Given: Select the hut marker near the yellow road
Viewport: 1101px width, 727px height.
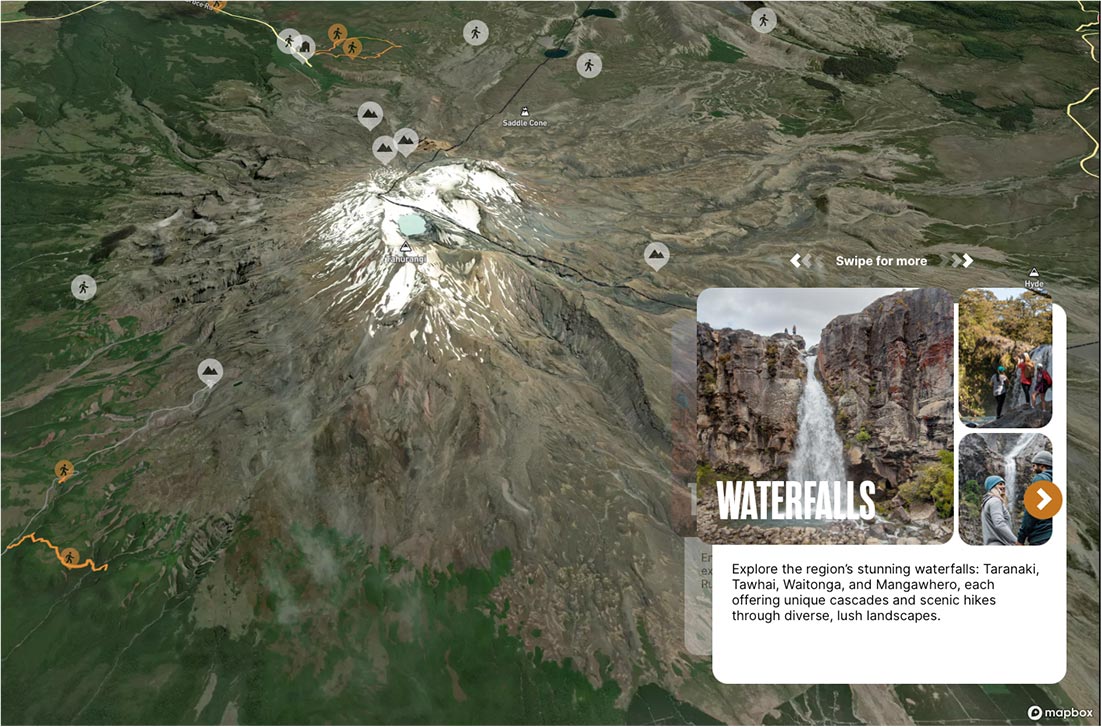Looking at the screenshot, I should tap(304, 46).
